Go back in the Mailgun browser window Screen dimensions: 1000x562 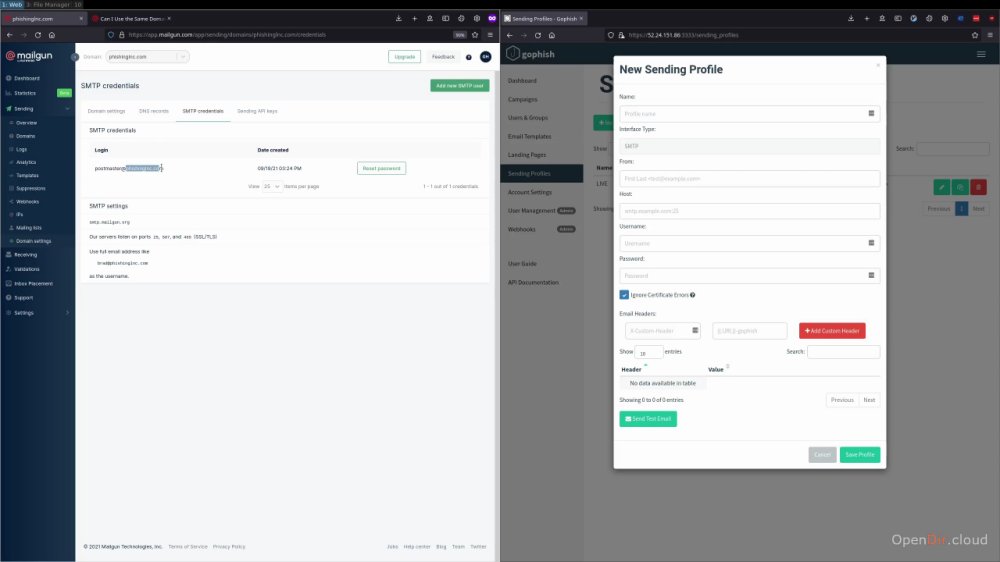(x=10, y=35)
